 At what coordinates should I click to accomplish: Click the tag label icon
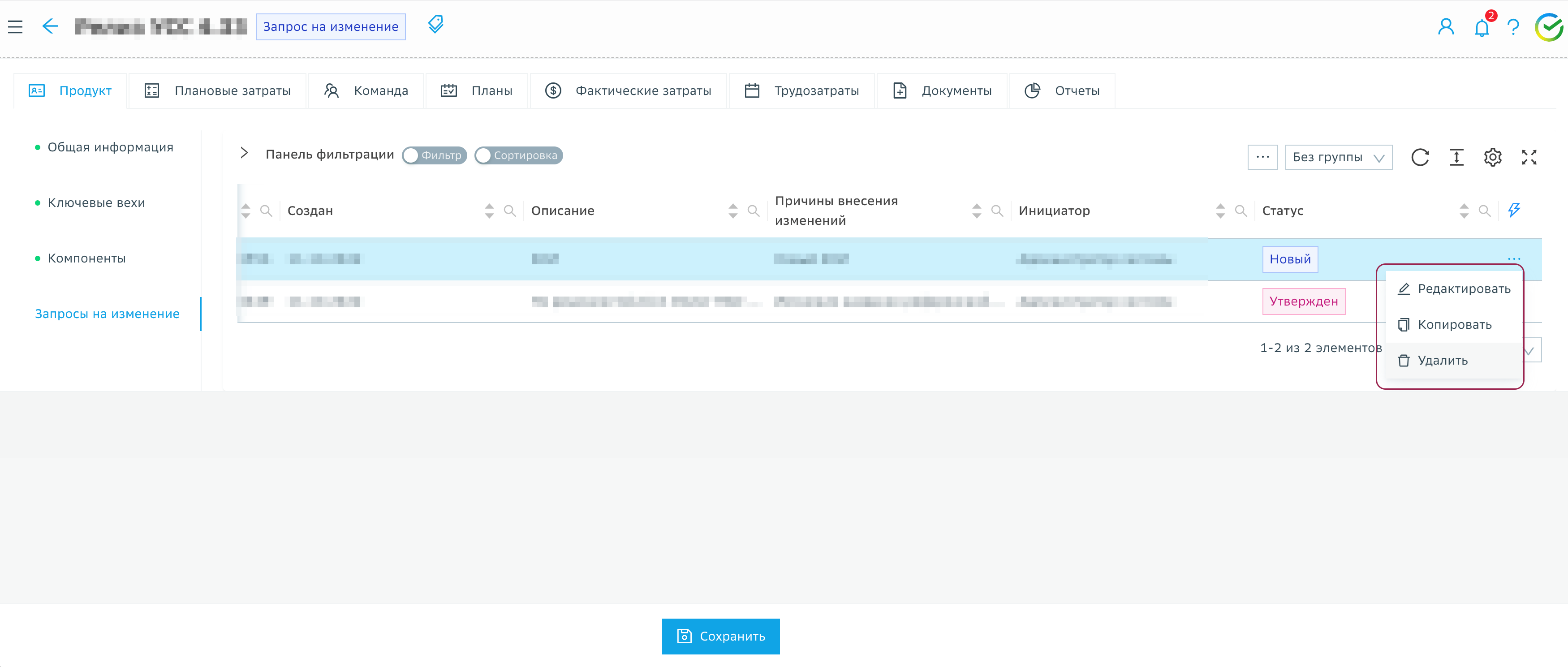pos(435,25)
